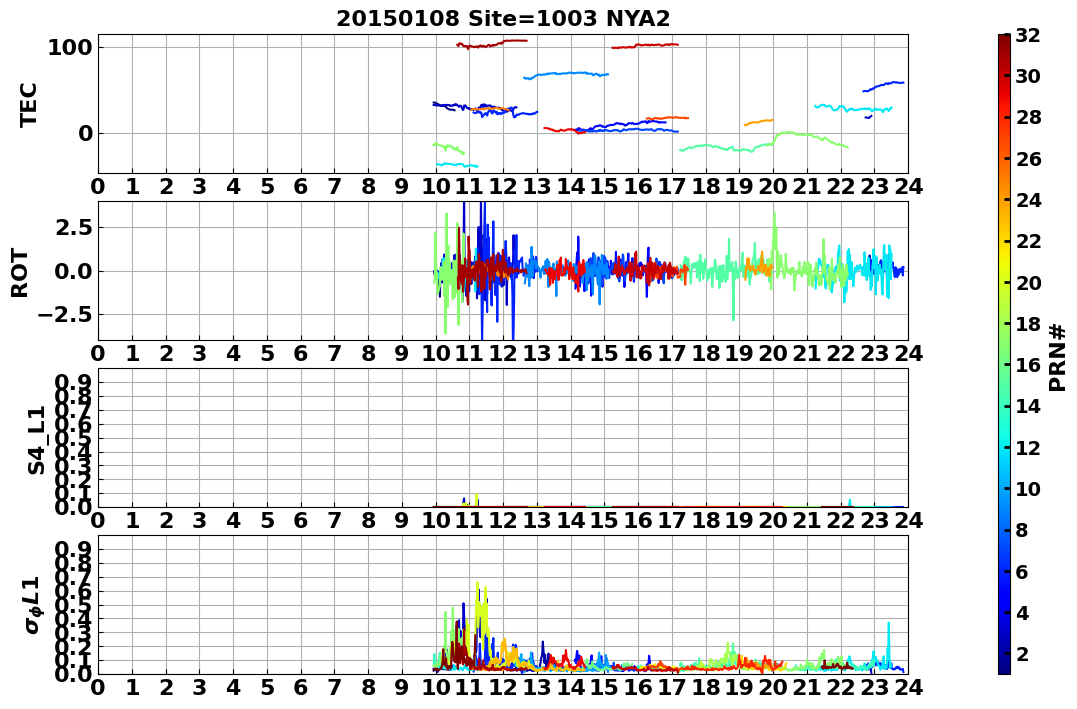Click the PRN colorbar gradient strip

pyautogui.click(x=1004, y=354)
